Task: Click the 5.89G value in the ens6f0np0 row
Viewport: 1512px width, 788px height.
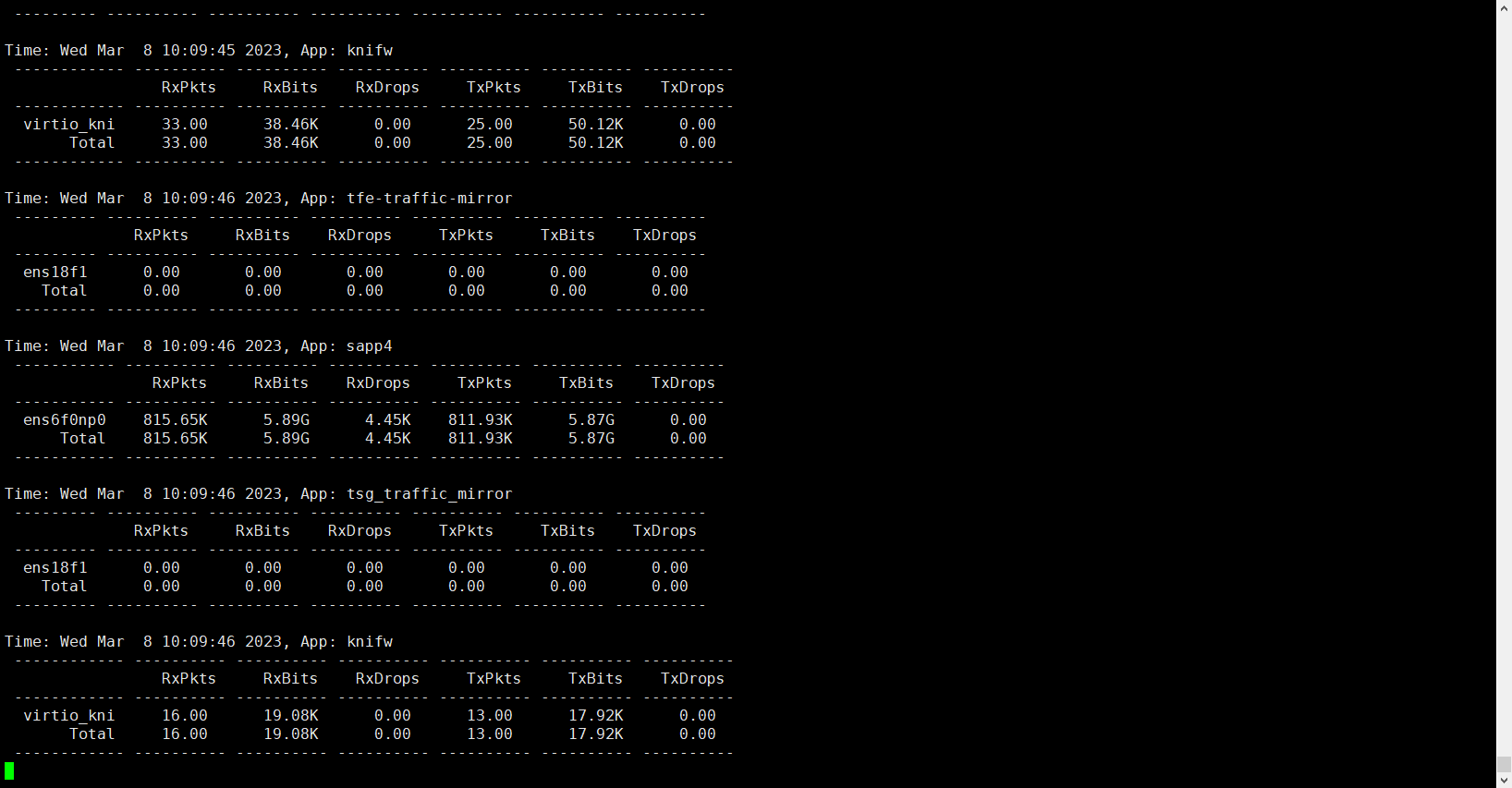Action: click(x=287, y=420)
